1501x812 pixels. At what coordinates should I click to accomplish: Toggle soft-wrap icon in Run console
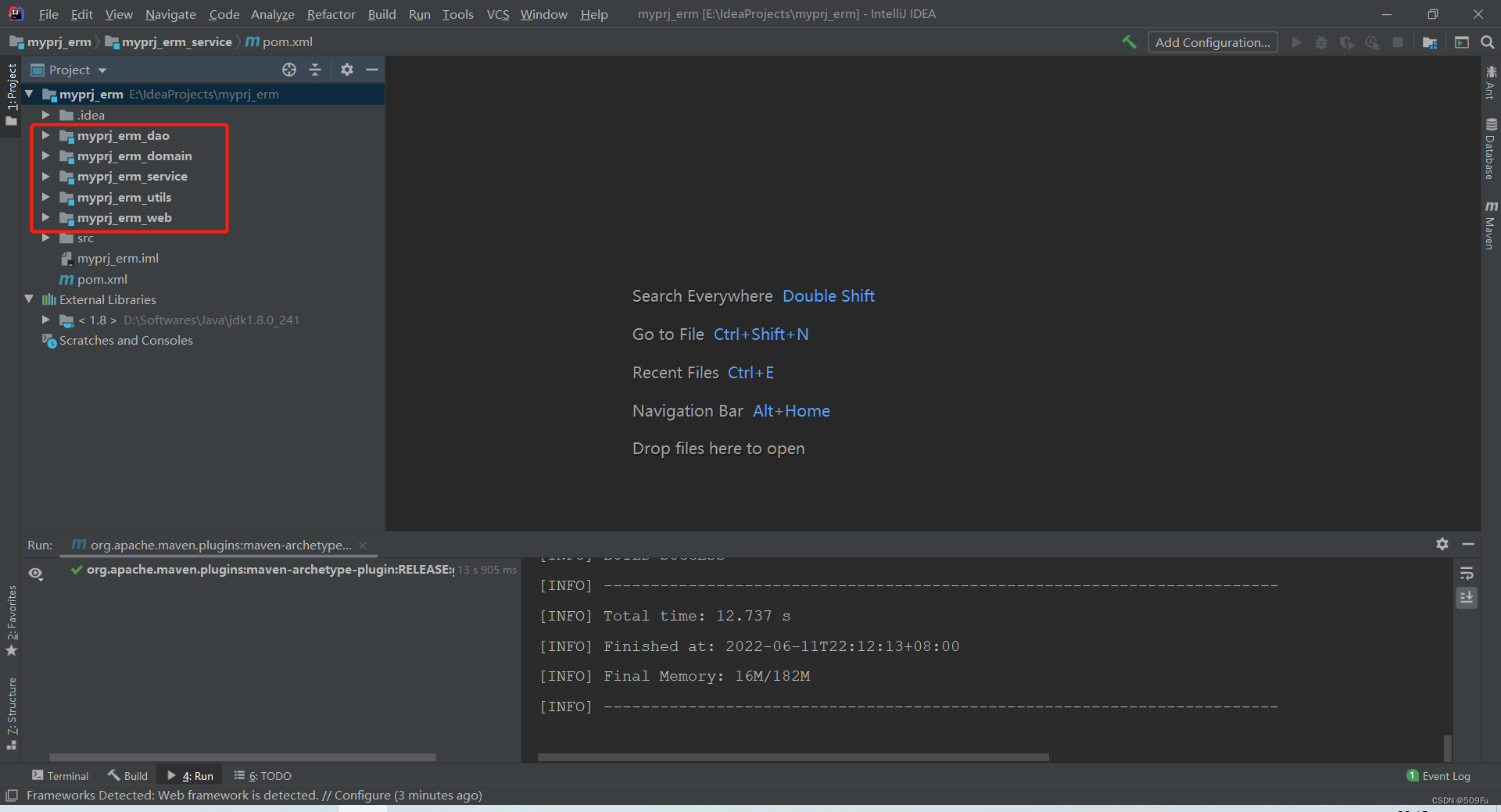coord(1467,574)
